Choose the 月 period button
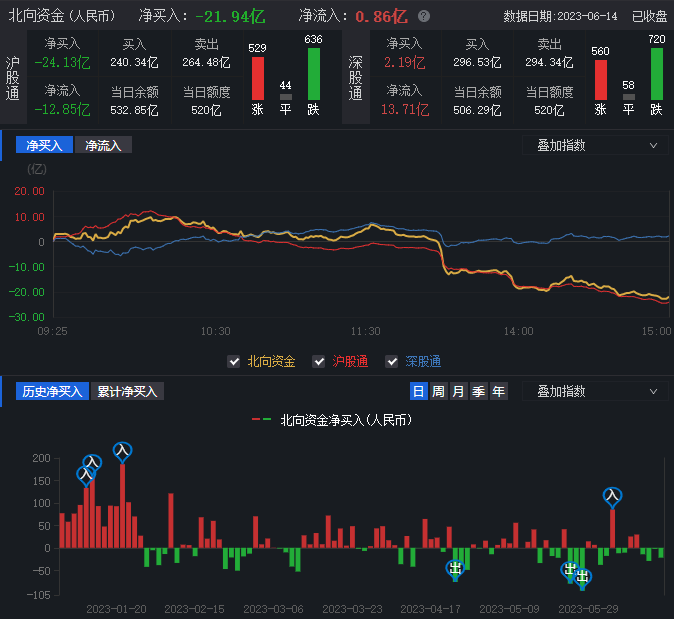The image size is (674, 619). [x=458, y=392]
